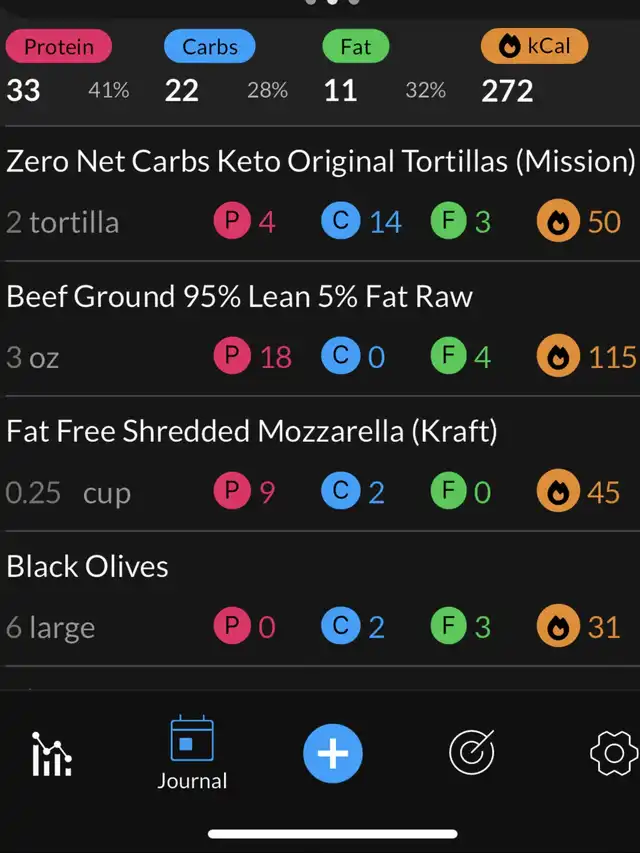Open the settings gear icon
Image resolution: width=640 pixels, height=853 pixels.
click(x=614, y=753)
